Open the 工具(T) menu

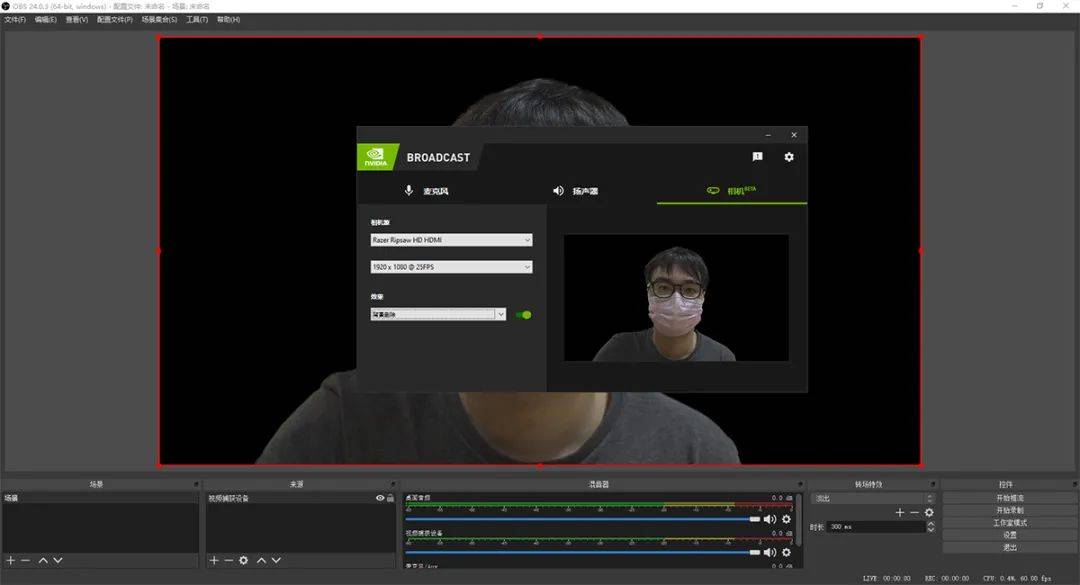[x=196, y=19]
